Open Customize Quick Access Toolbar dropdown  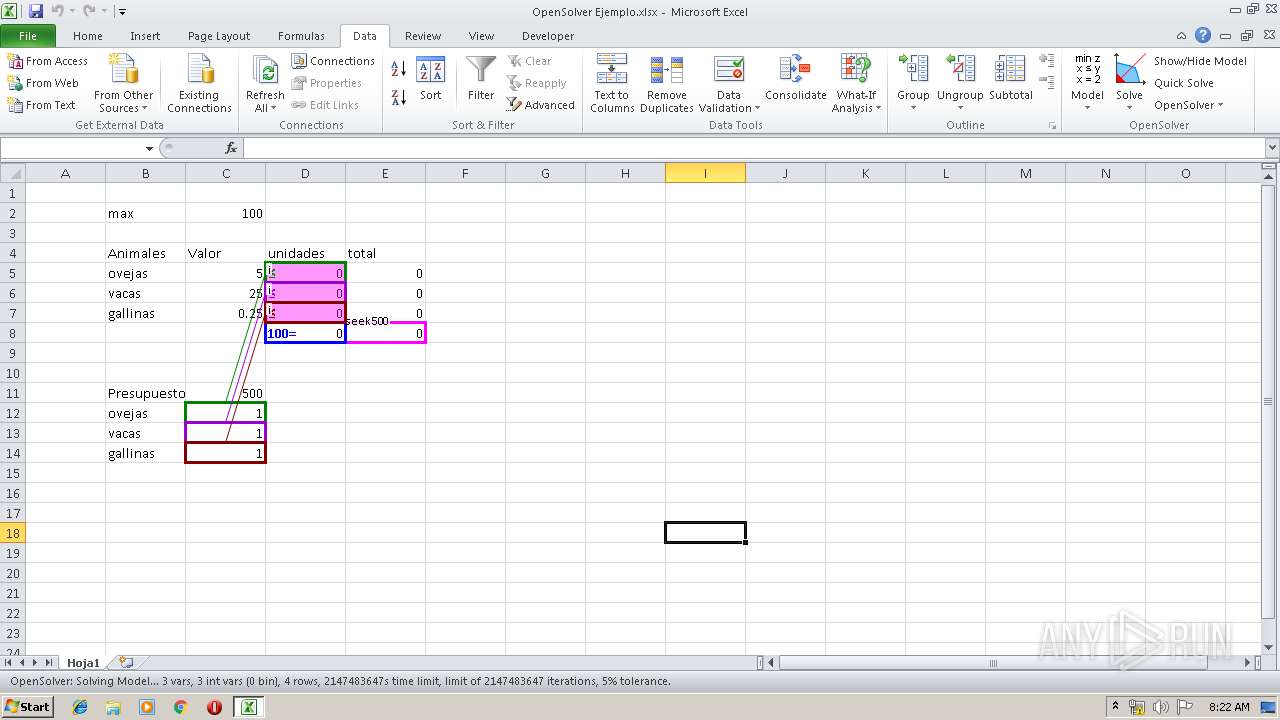coord(122,11)
